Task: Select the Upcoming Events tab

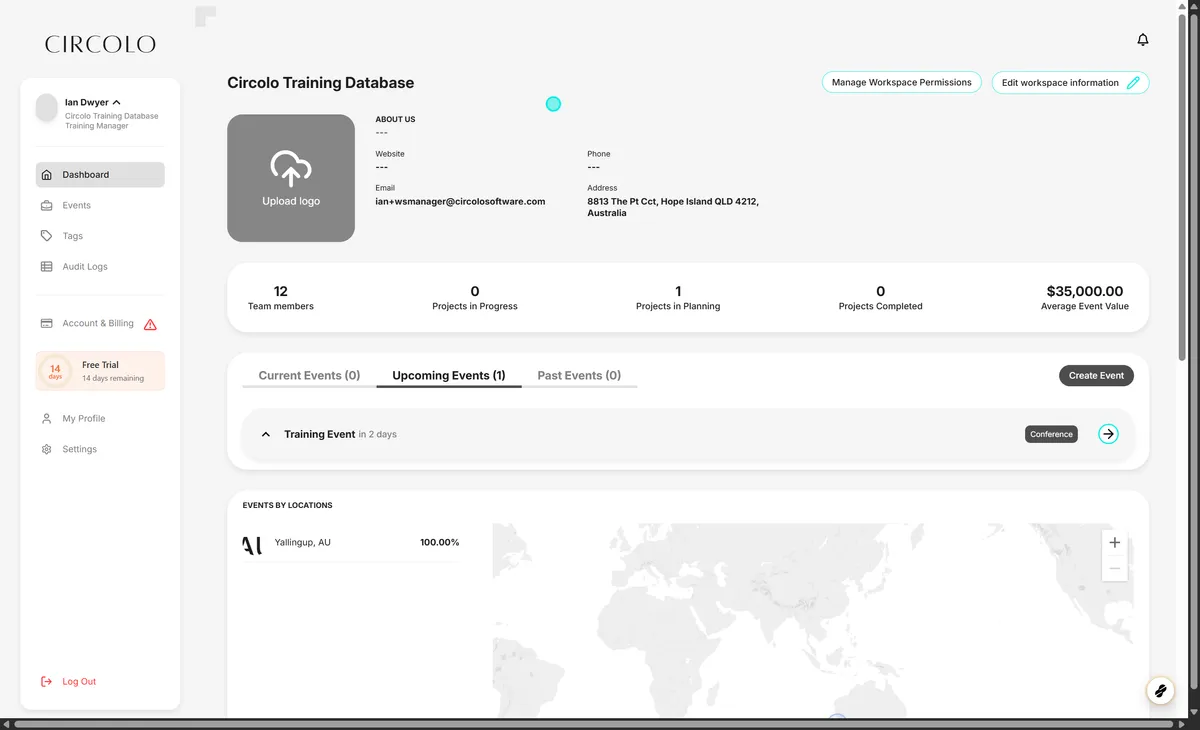Action: click(x=449, y=376)
